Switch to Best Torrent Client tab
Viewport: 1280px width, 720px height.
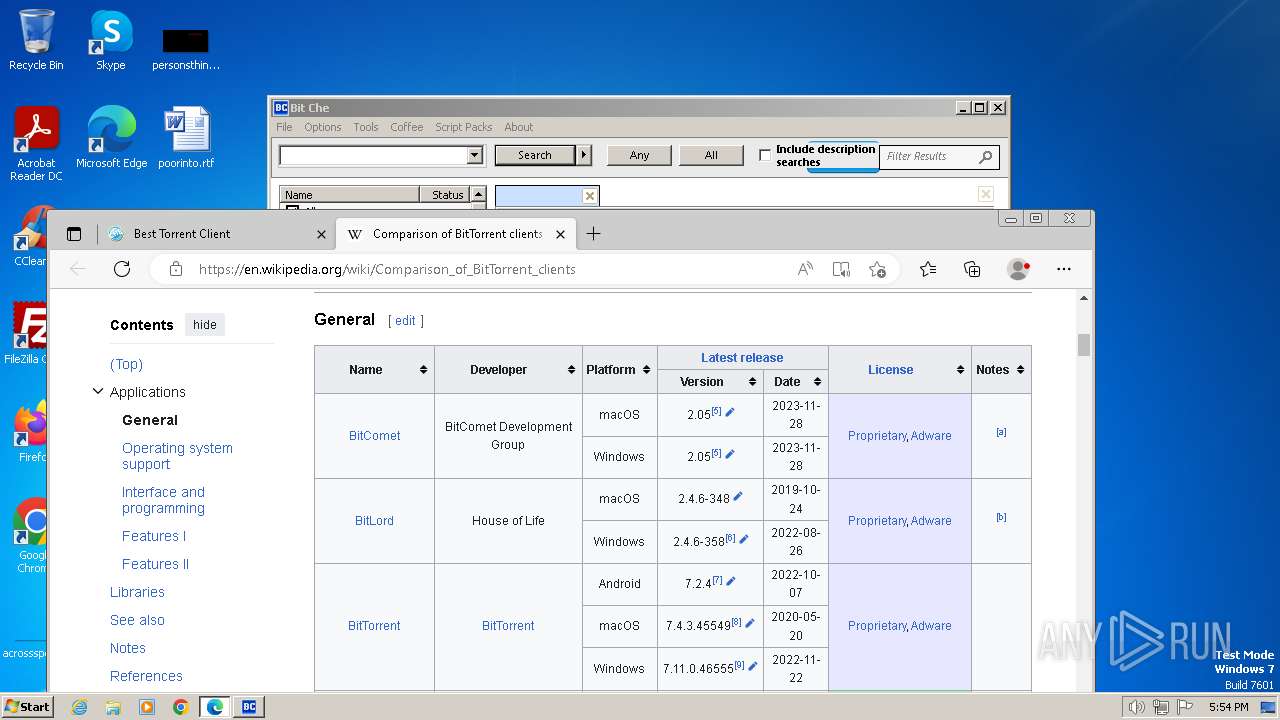pyautogui.click(x=215, y=234)
